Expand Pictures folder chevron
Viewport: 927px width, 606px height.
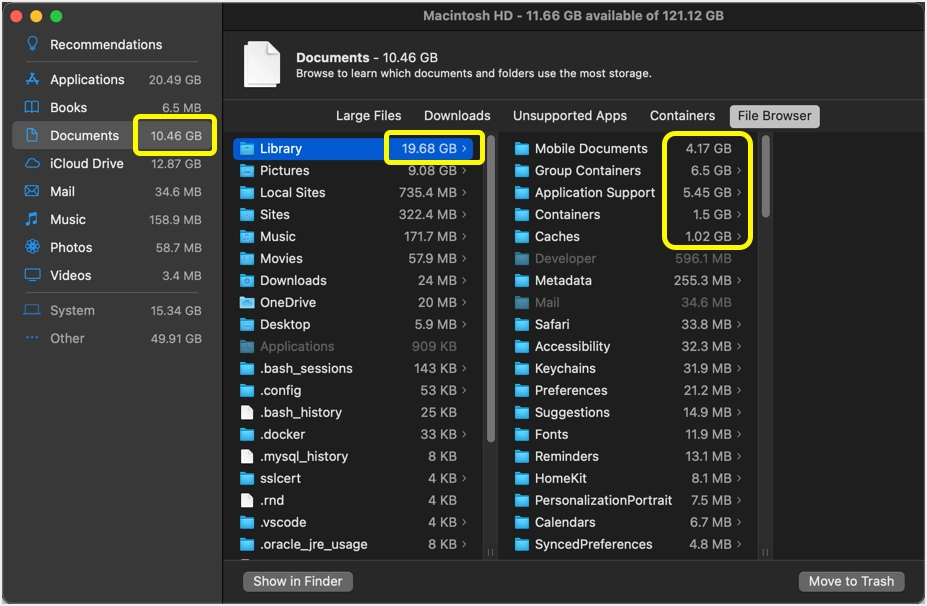pos(464,170)
